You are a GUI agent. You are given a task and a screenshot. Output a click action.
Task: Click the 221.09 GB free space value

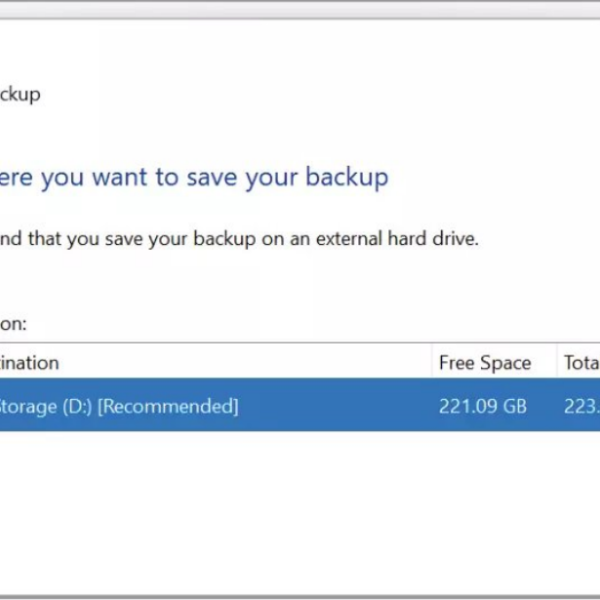pos(482,406)
